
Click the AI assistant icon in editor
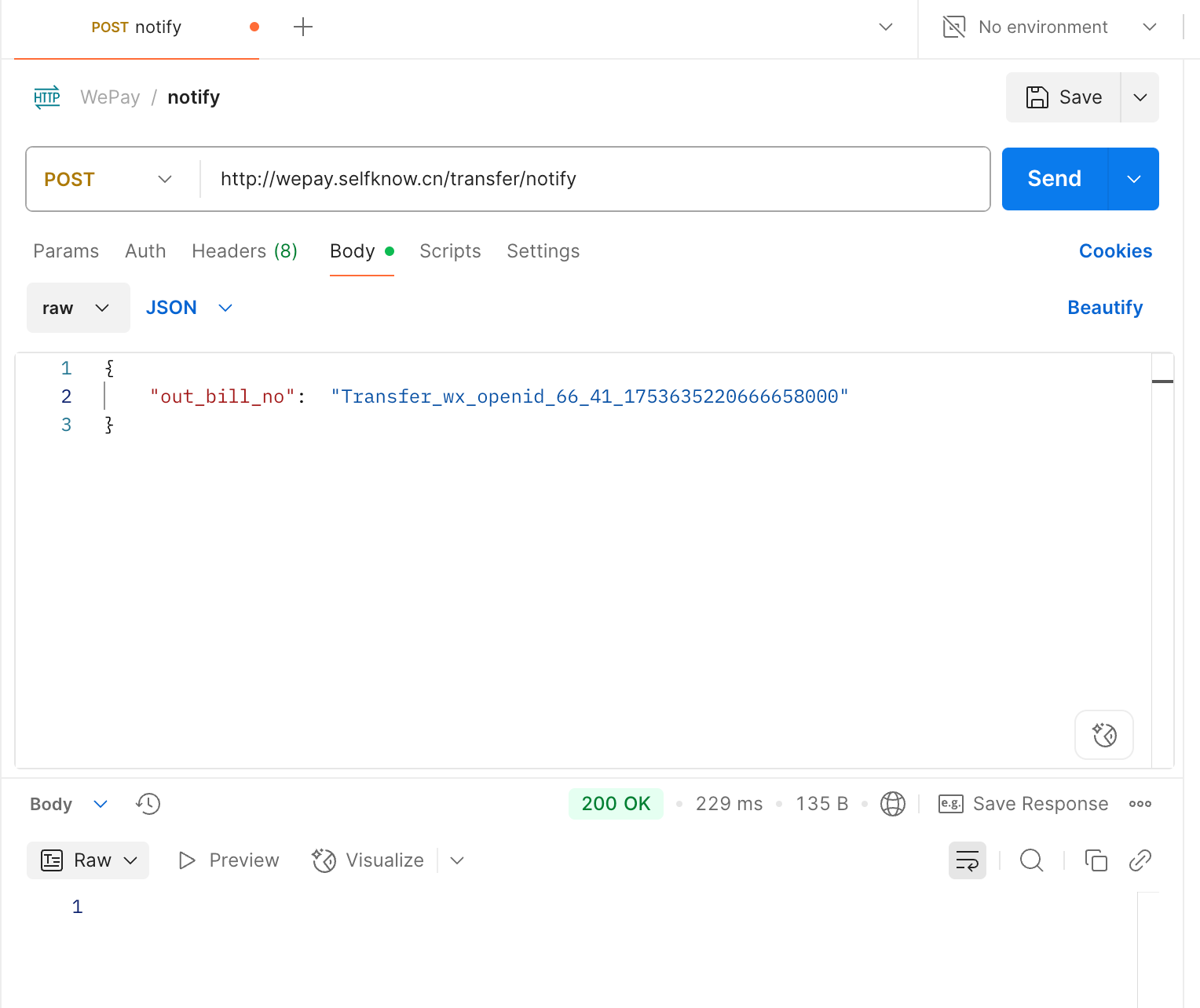[x=1103, y=735]
